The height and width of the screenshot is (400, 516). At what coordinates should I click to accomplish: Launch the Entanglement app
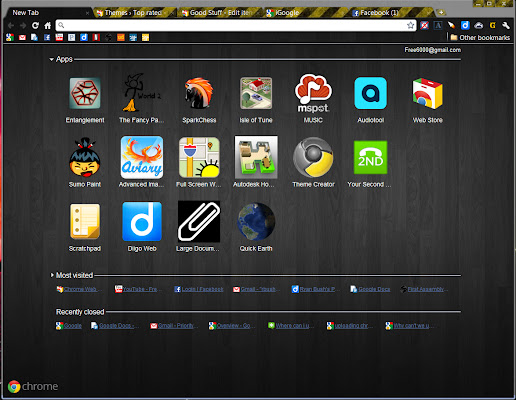point(85,93)
